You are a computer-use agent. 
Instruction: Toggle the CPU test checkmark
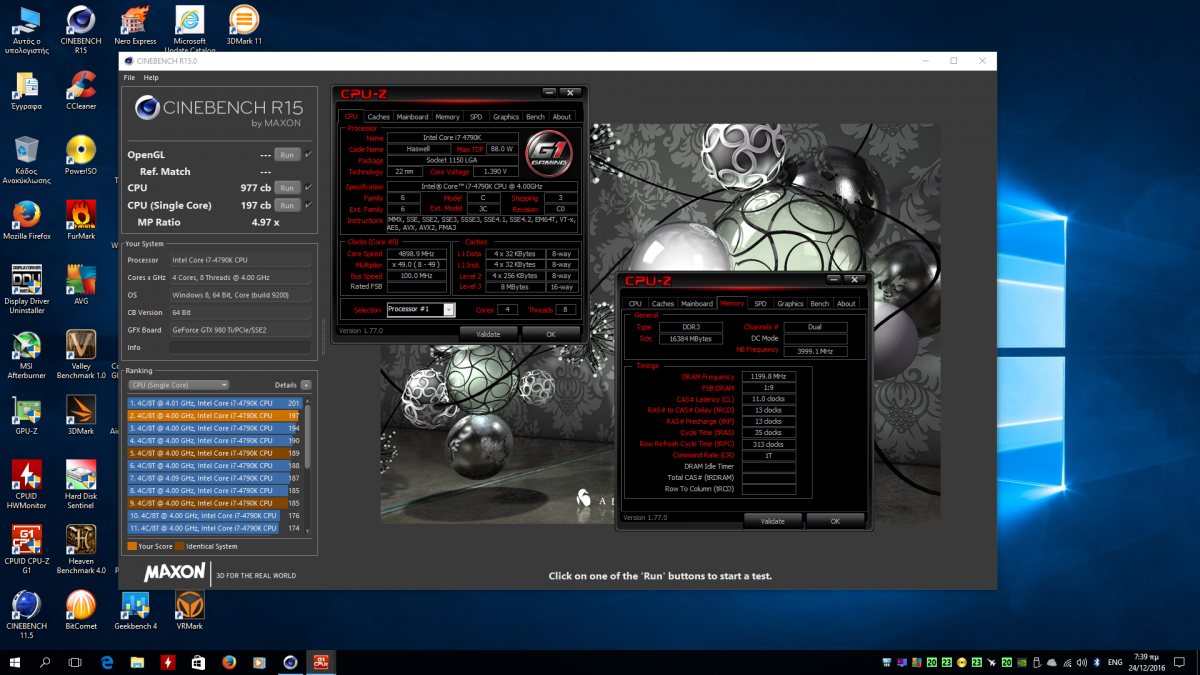tap(308, 187)
